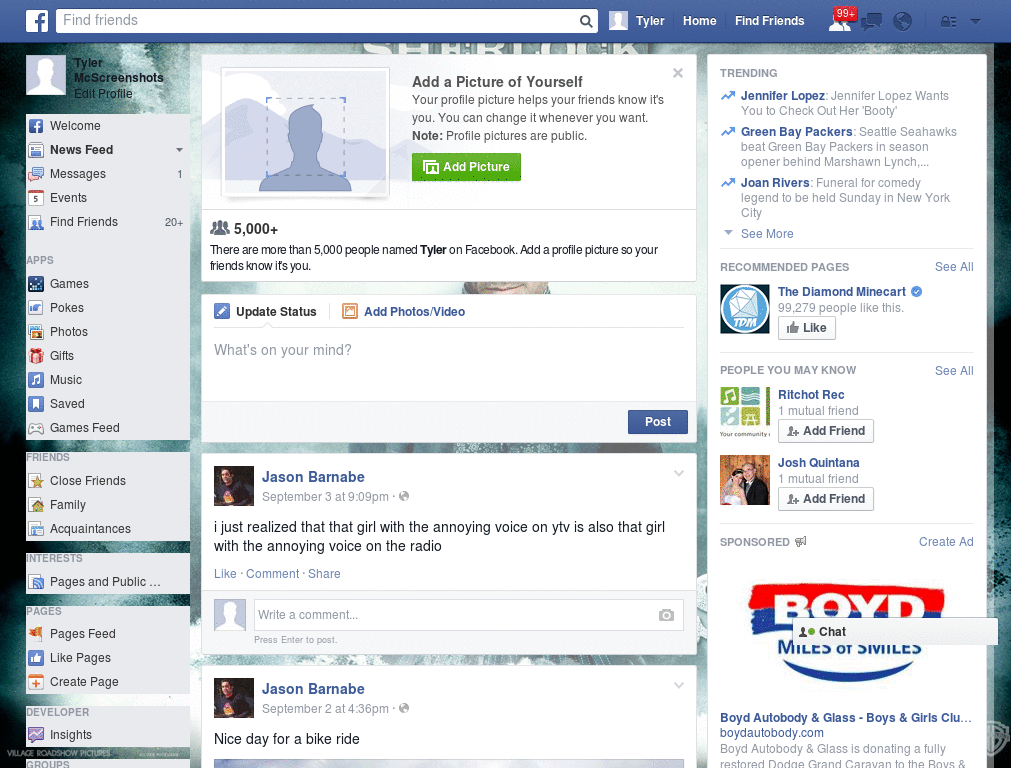Open Tyler profile in top bar
This screenshot has width=1024, height=768.
pos(637,21)
